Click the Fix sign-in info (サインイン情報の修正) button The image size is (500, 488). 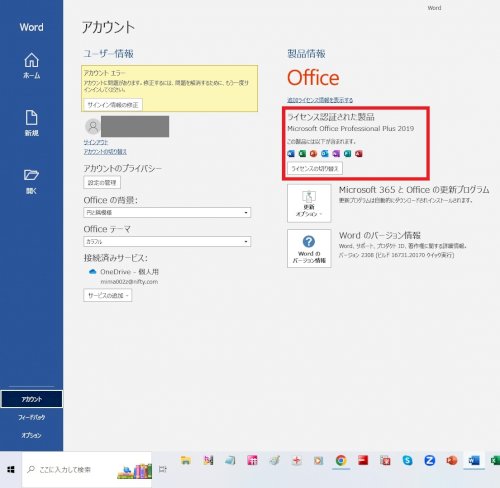click(x=113, y=105)
